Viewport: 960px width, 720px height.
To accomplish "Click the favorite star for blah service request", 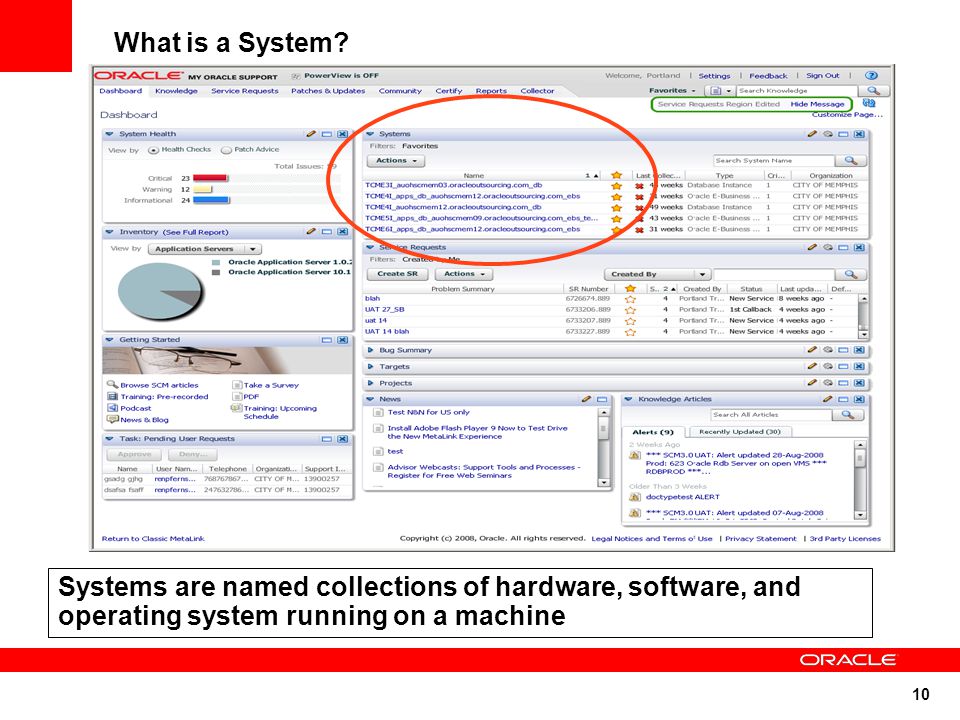I will (630, 299).
